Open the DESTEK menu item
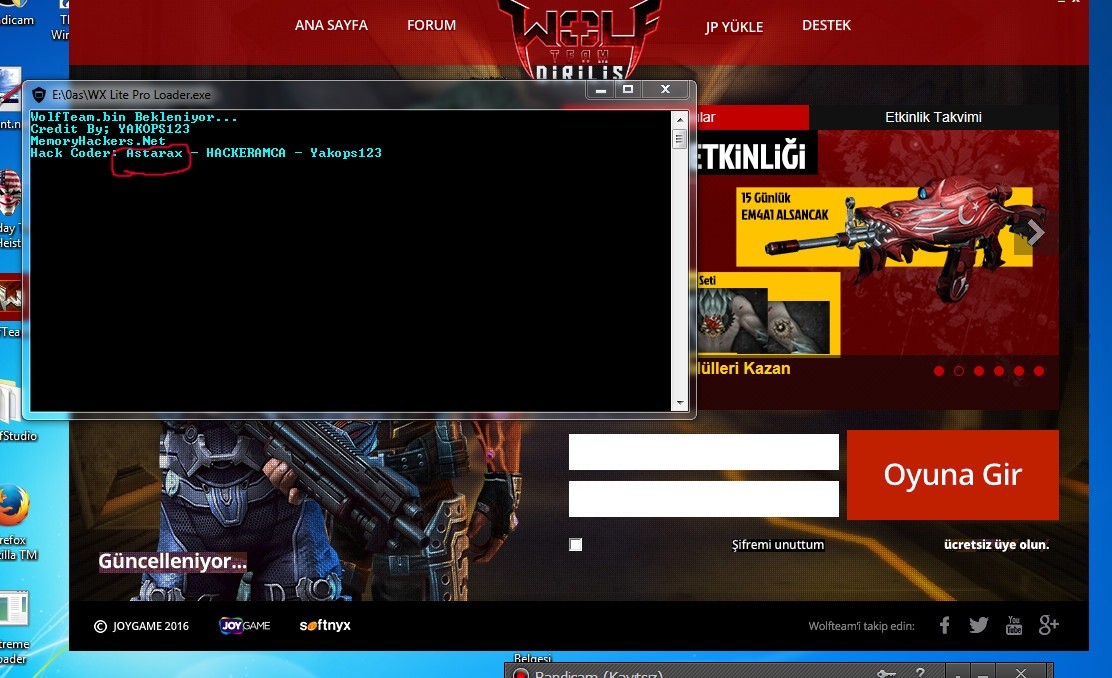The height and width of the screenshot is (678, 1112). click(826, 25)
